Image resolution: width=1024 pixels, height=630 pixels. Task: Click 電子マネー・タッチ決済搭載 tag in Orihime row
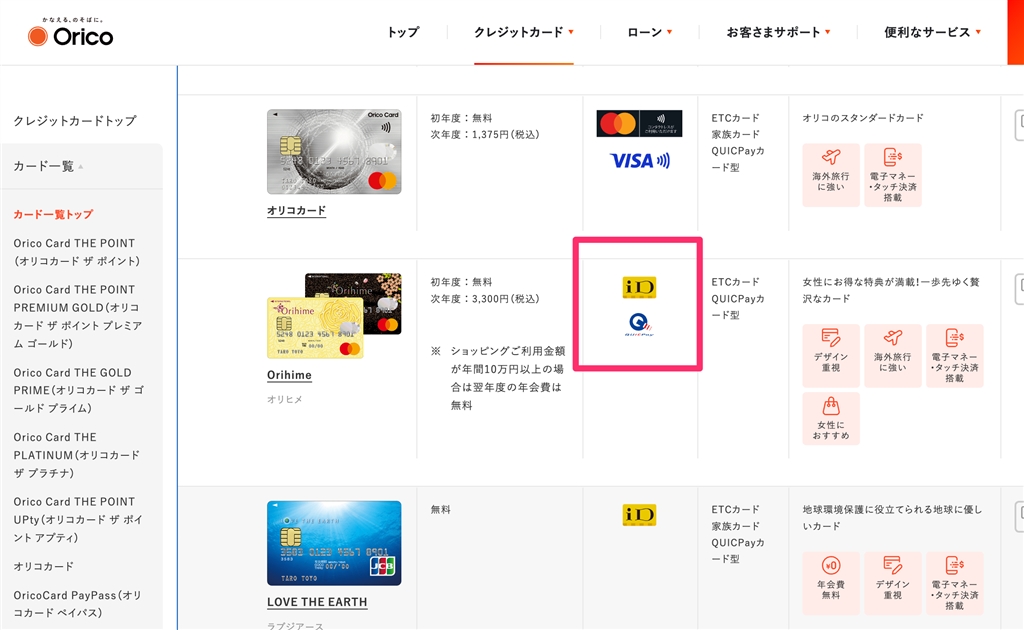coord(954,356)
